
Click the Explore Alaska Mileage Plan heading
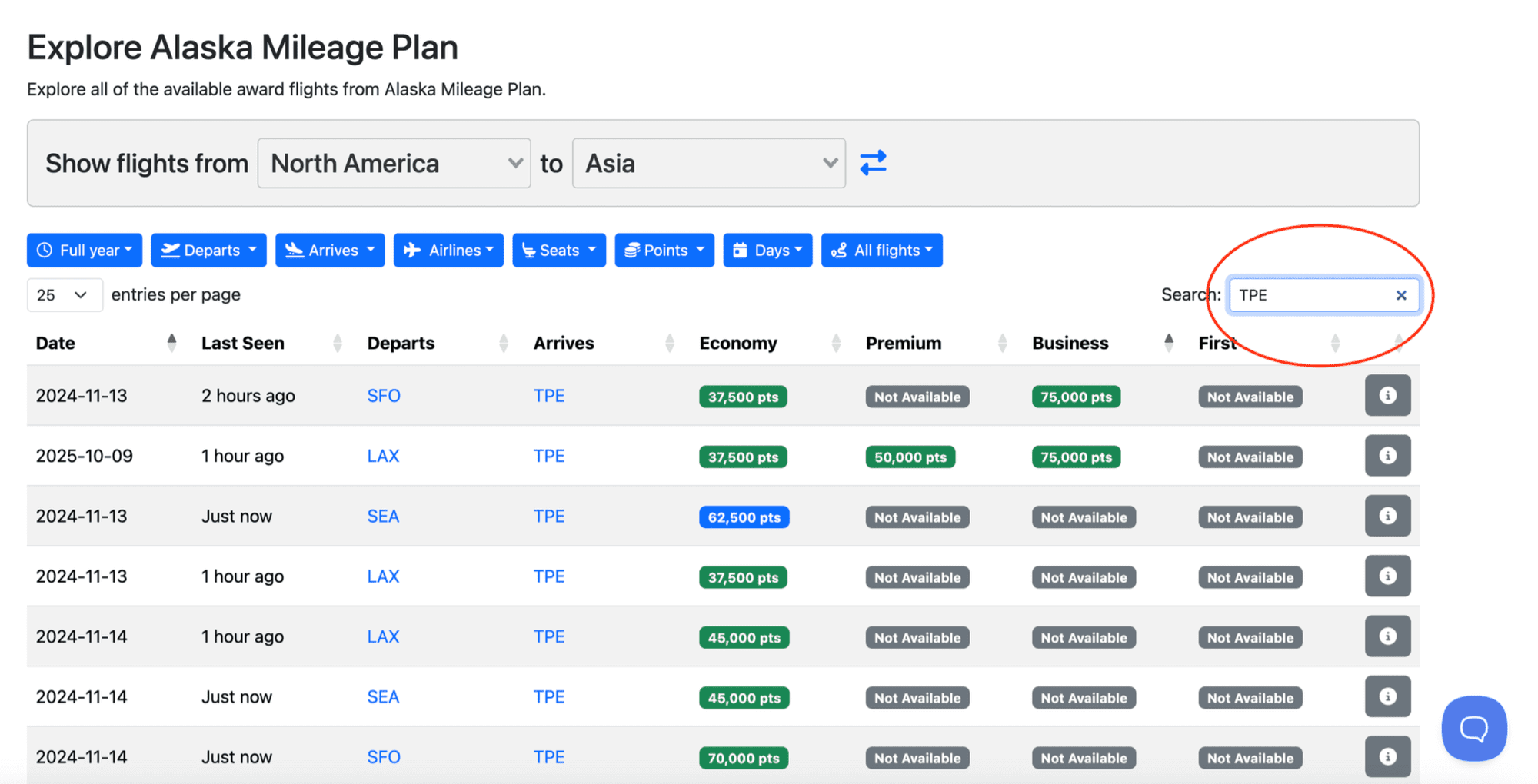(243, 48)
